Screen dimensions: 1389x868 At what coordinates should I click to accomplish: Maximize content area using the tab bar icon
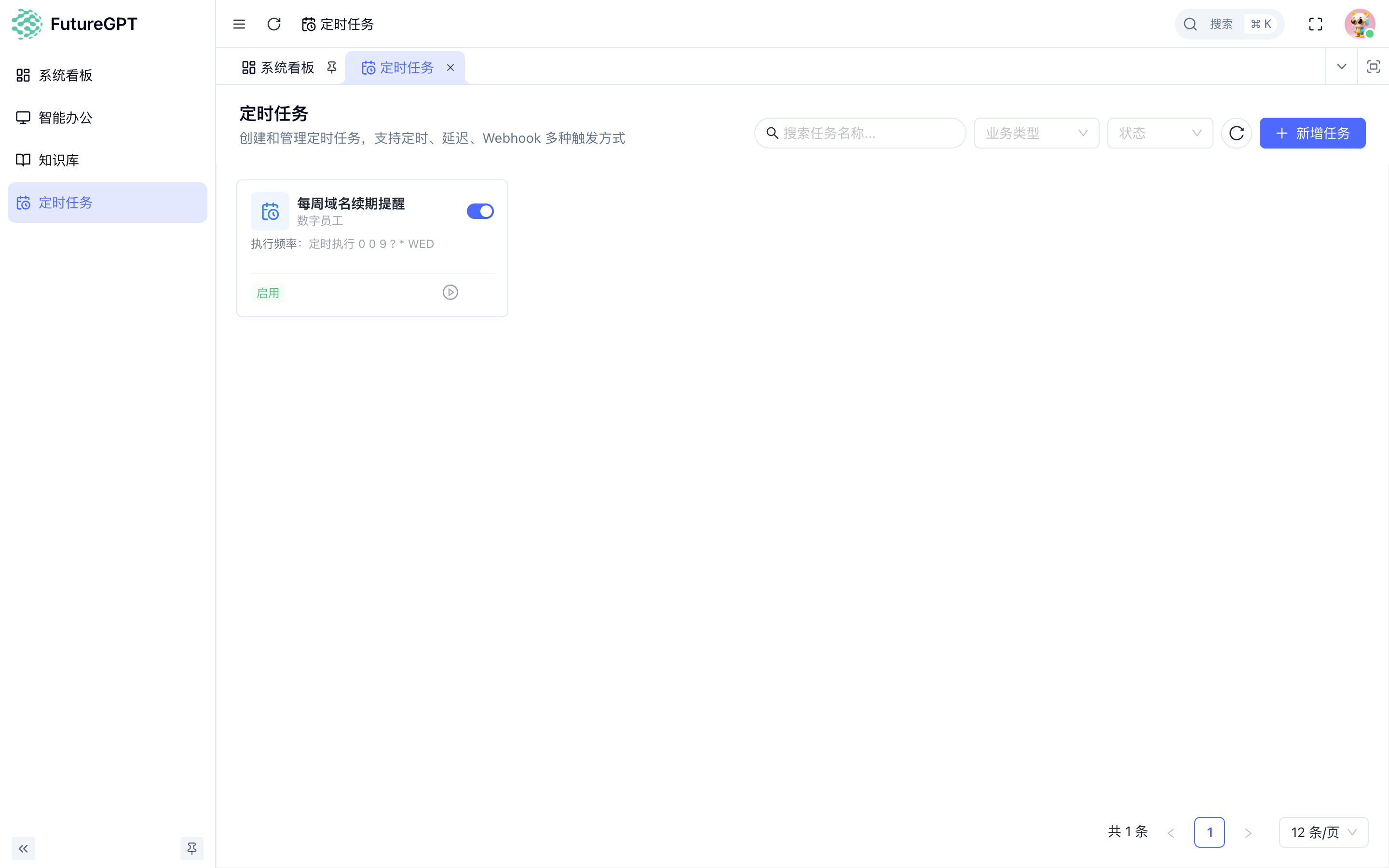pos(1373,67)
